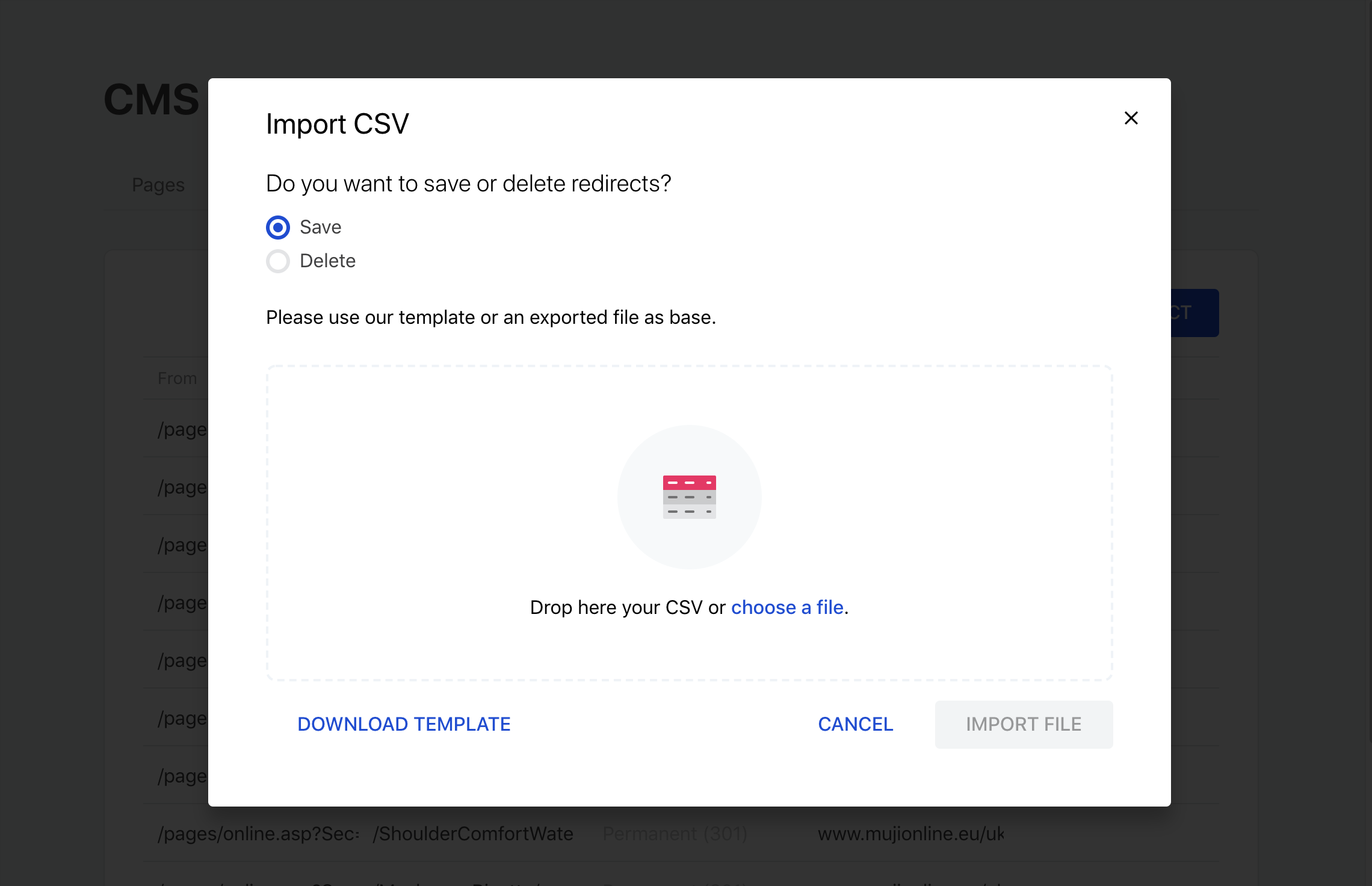Open file picker via "choose a file" link
Viewport: 1372px width, 886px height.
[787, 607]
